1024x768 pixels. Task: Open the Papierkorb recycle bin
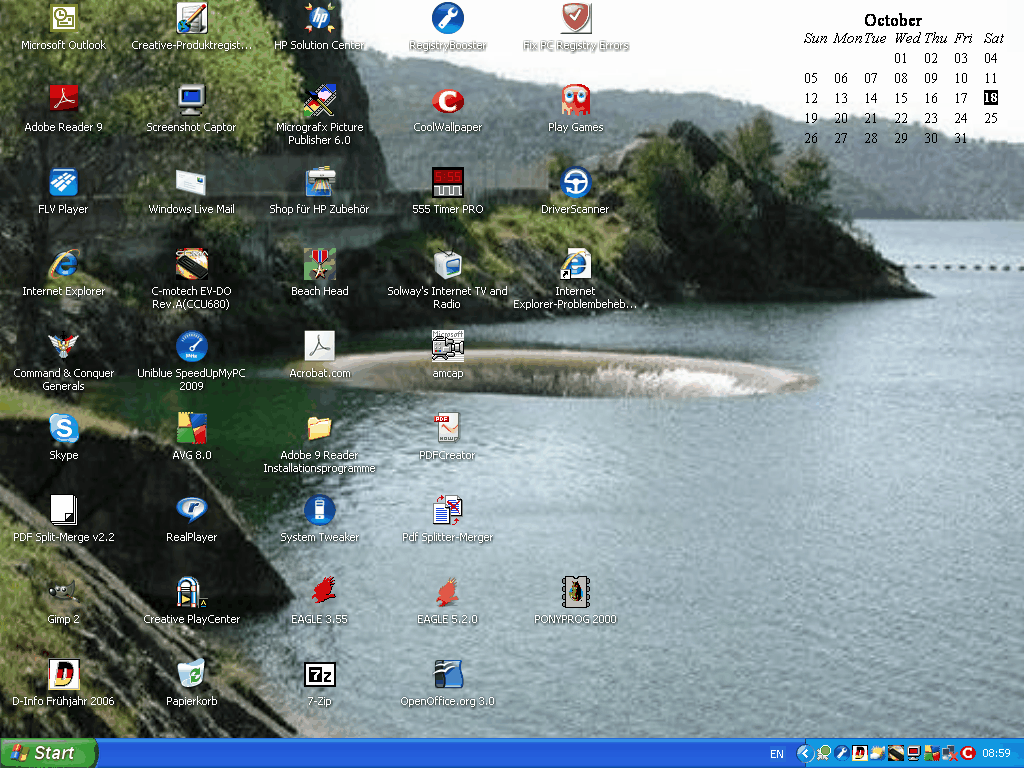coord(191,674)
